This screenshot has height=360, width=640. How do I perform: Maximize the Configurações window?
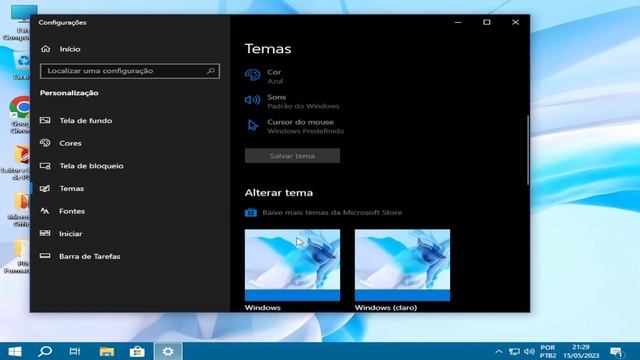click(487, 22)
